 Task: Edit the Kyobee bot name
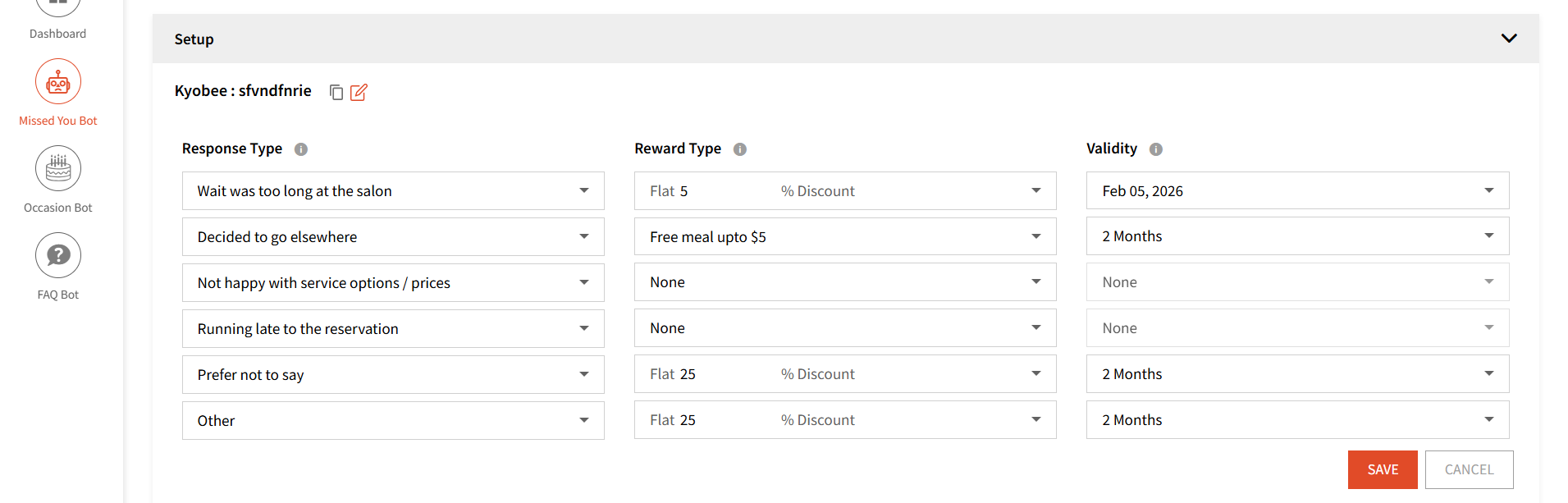(359, 92)
